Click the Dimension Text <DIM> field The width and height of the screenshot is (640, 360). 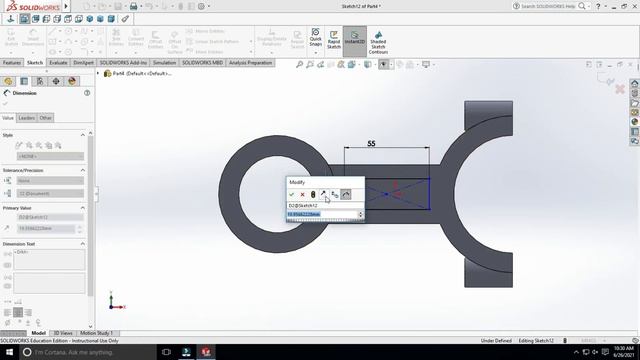pos(49,260)
